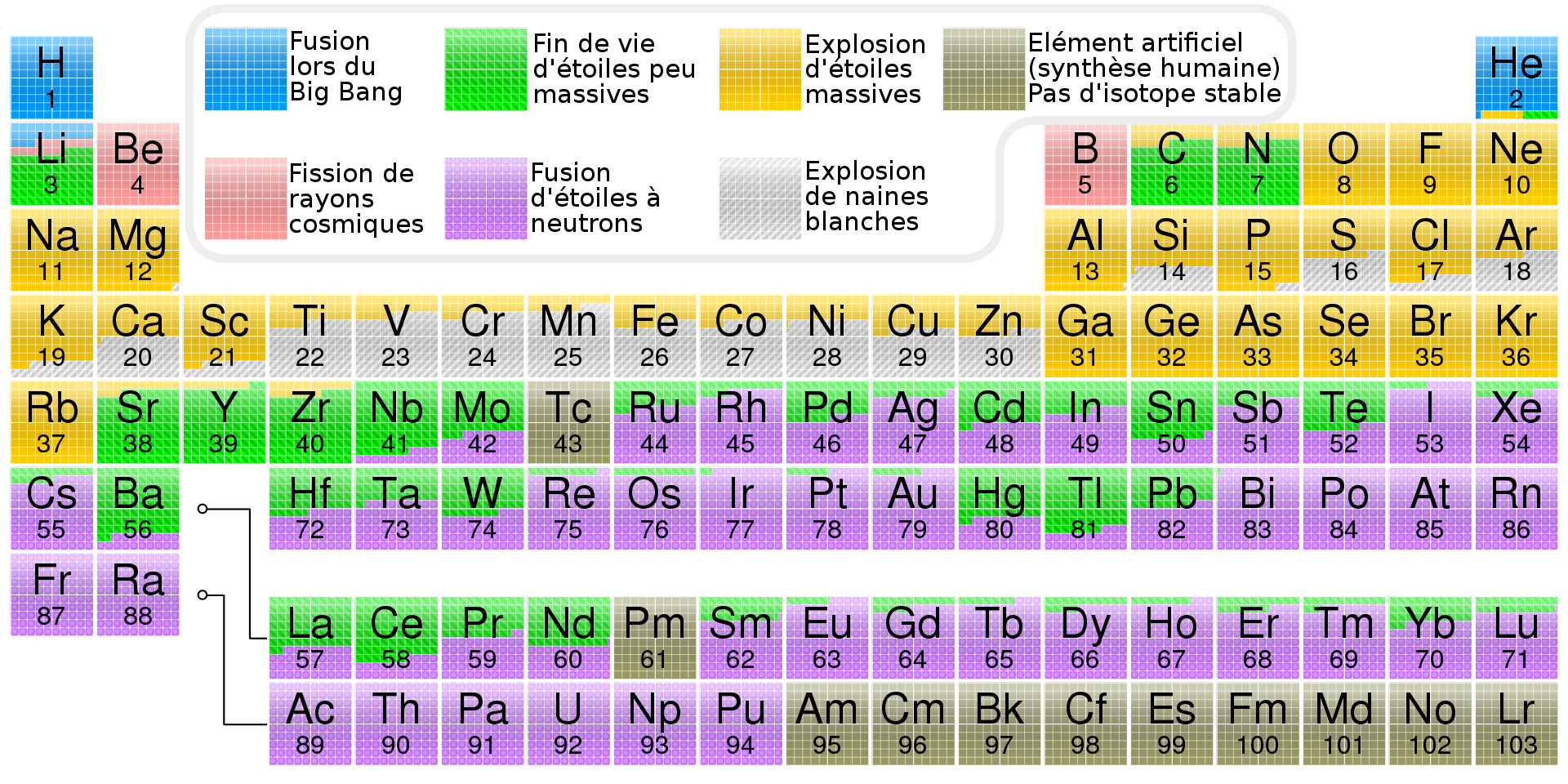Select the Radon (Rn) element tile
The width and height of the screenshot is (1568, 784).
click(1516, 509)
